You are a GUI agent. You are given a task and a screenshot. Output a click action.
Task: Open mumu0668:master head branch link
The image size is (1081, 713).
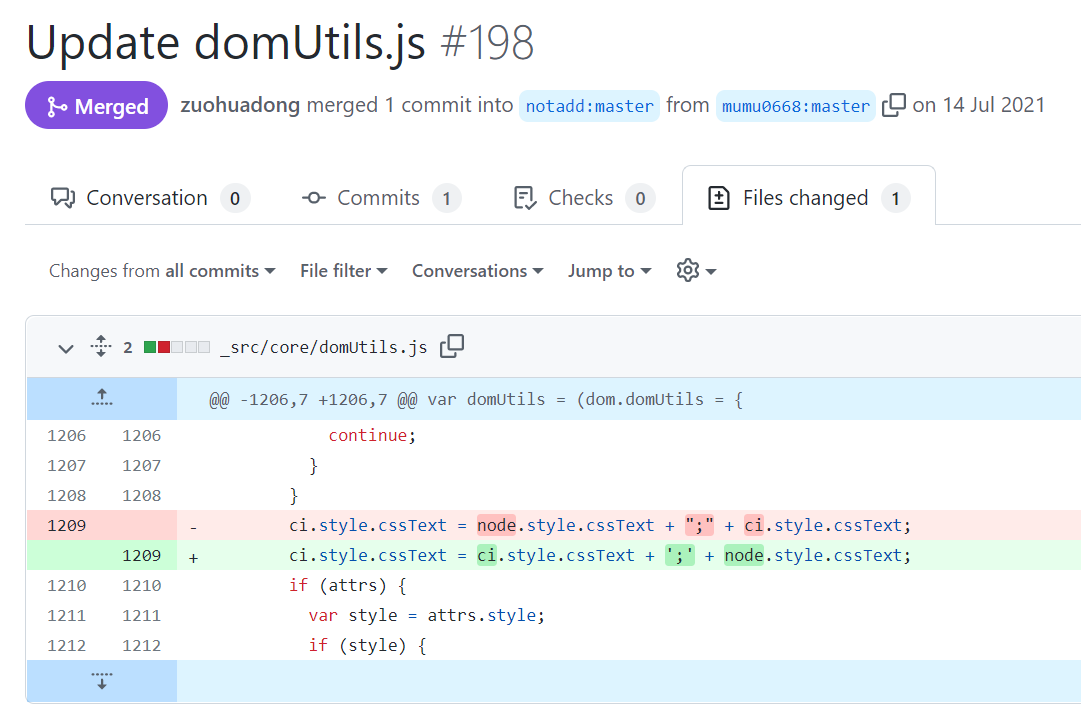(796, 106)
